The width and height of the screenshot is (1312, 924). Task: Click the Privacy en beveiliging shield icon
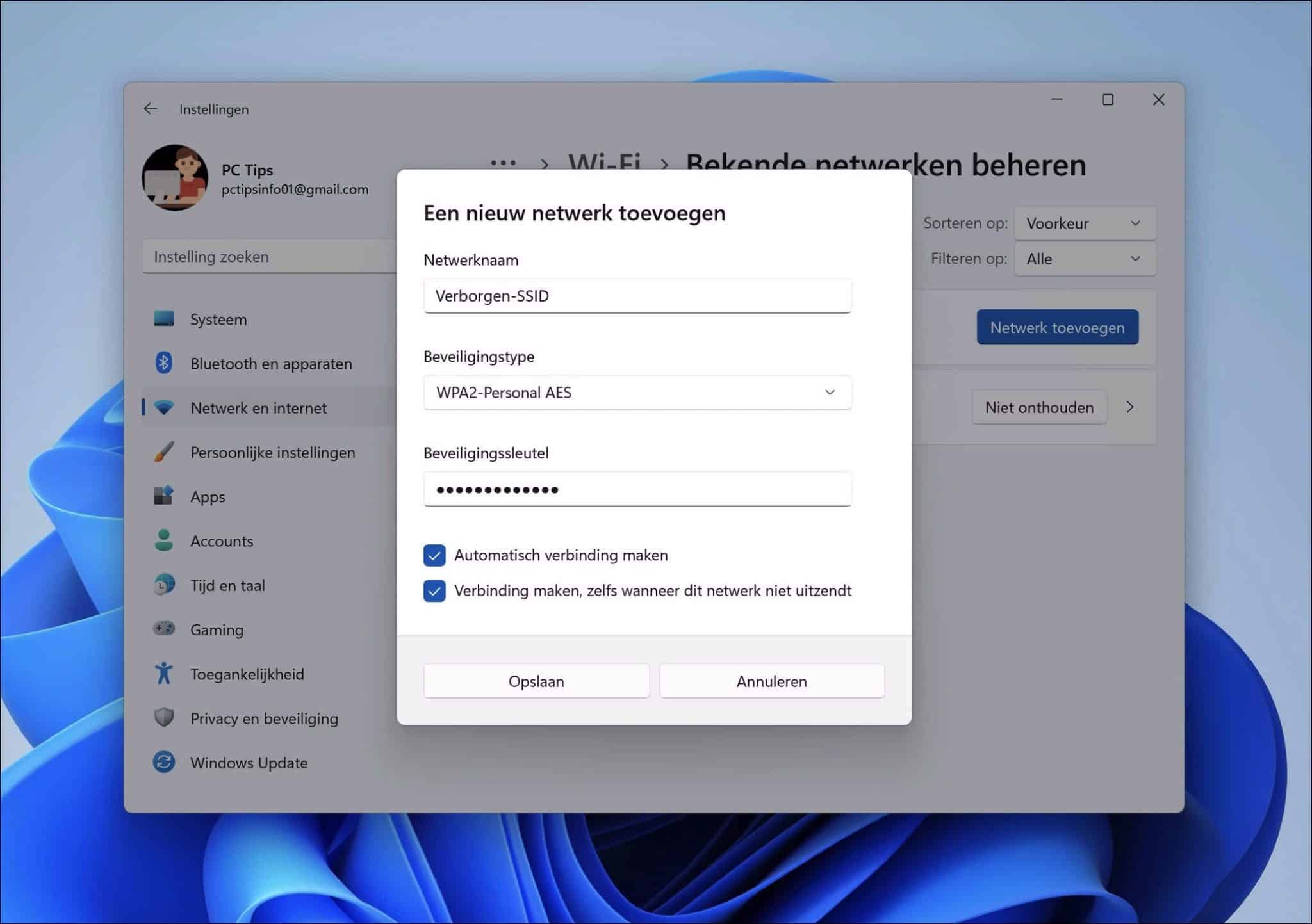pos(165,718)
